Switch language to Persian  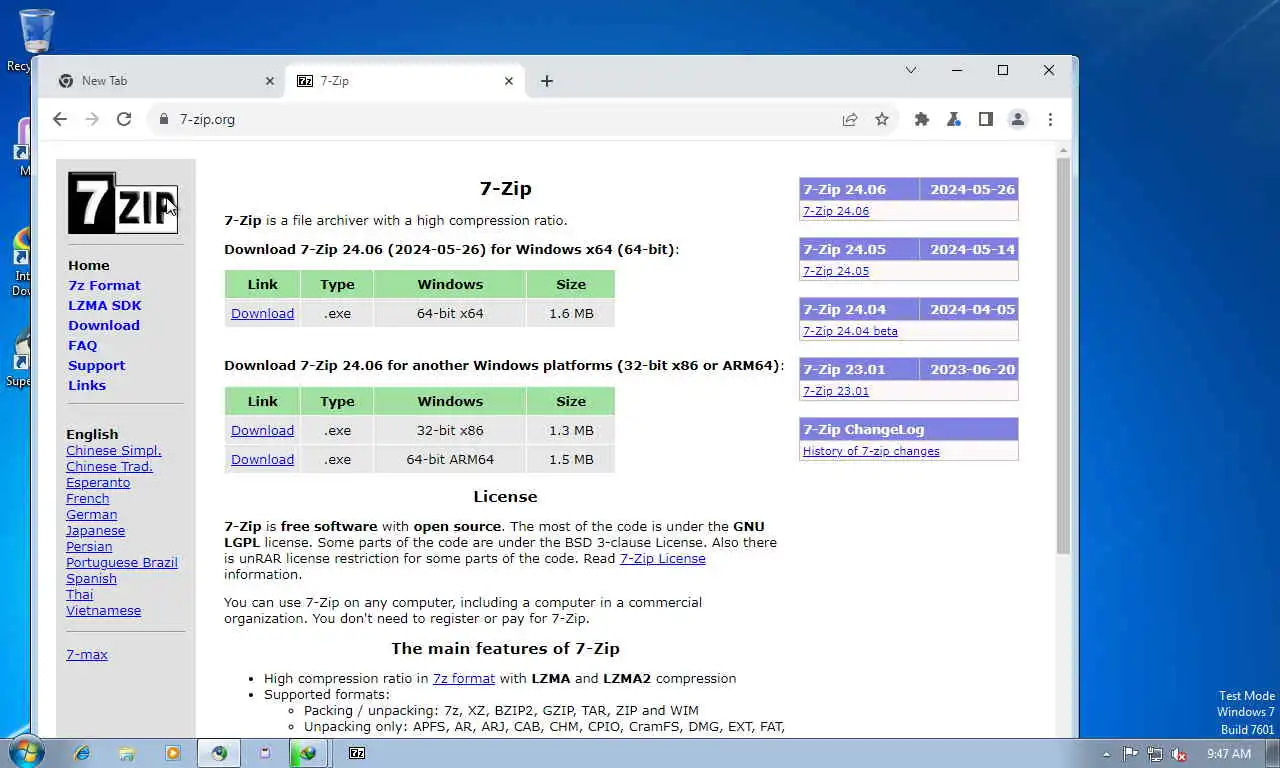click(x=89, y=546)
